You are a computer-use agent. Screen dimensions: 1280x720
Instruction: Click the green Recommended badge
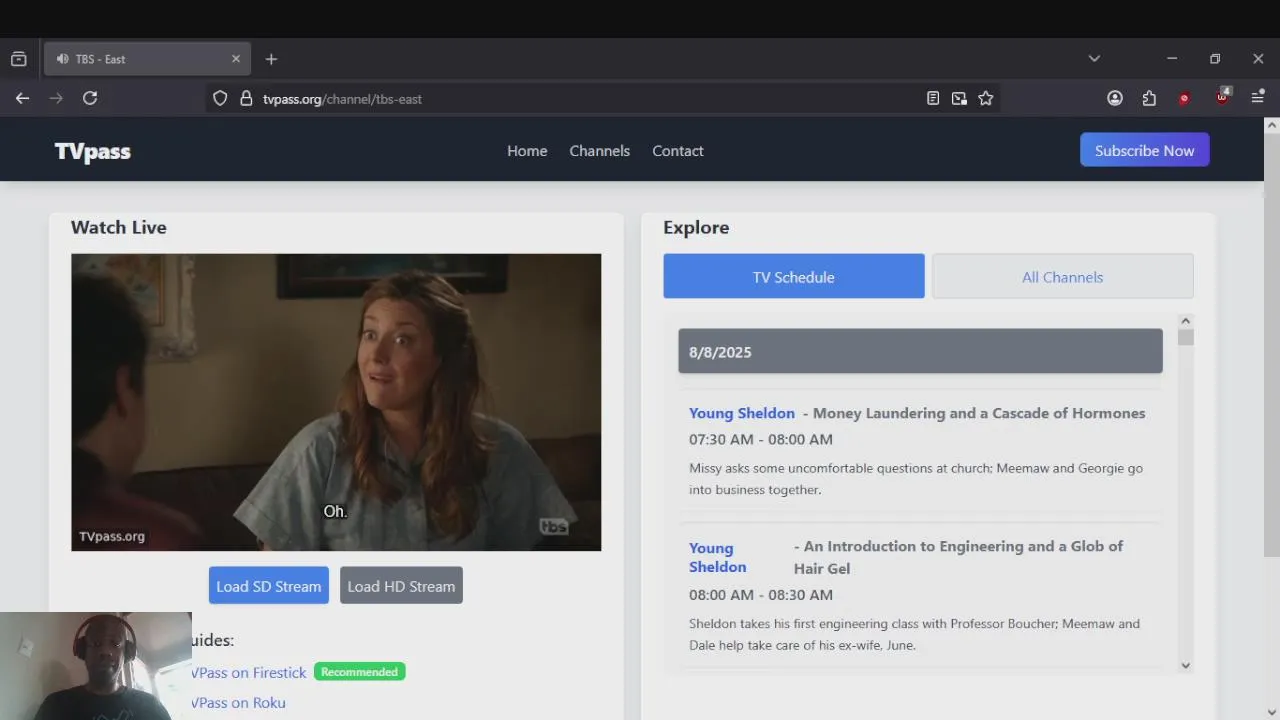click(360, 672)
